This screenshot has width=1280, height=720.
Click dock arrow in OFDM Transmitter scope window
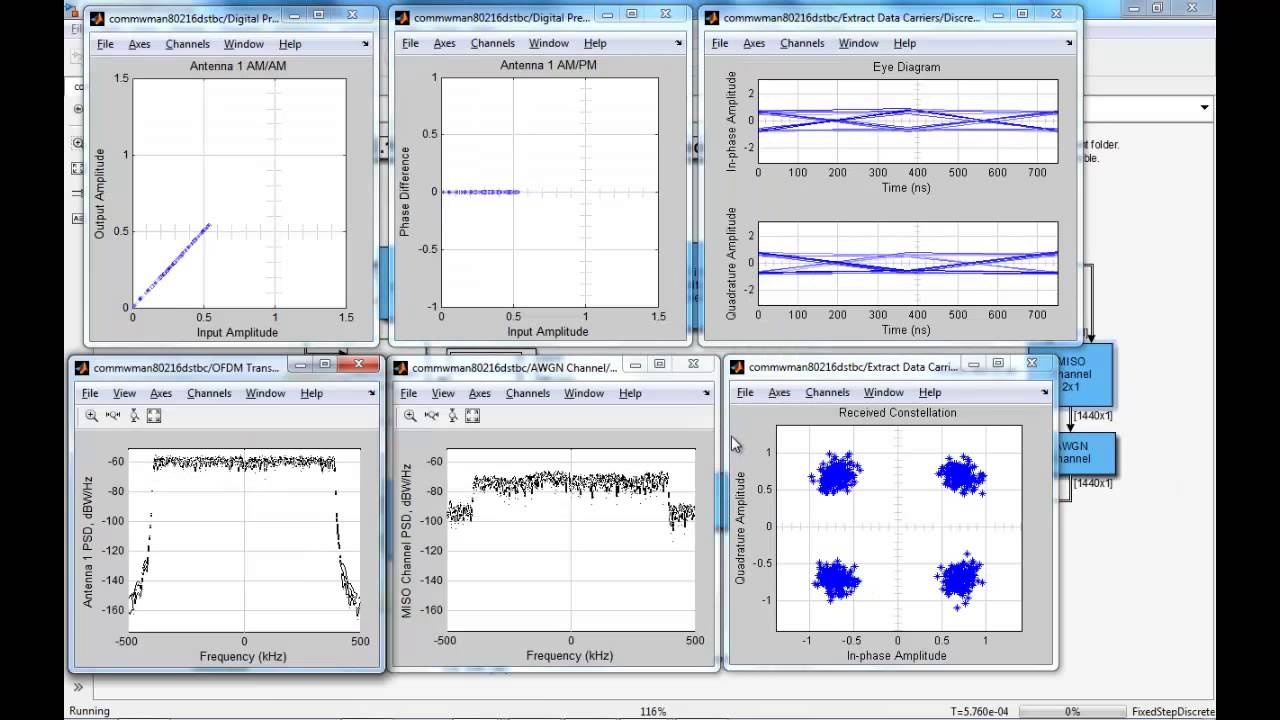[371, 394]
